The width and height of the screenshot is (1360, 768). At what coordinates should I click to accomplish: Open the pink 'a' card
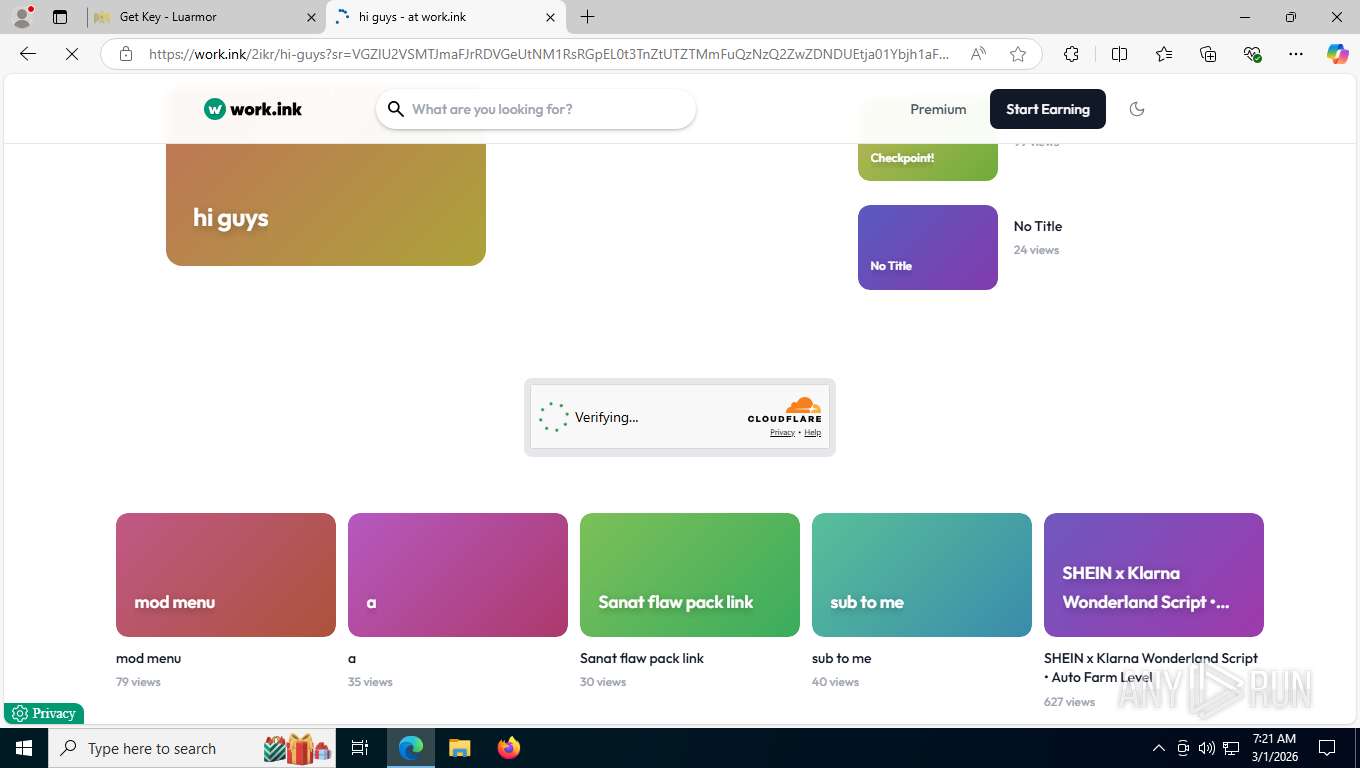(458, 575)
